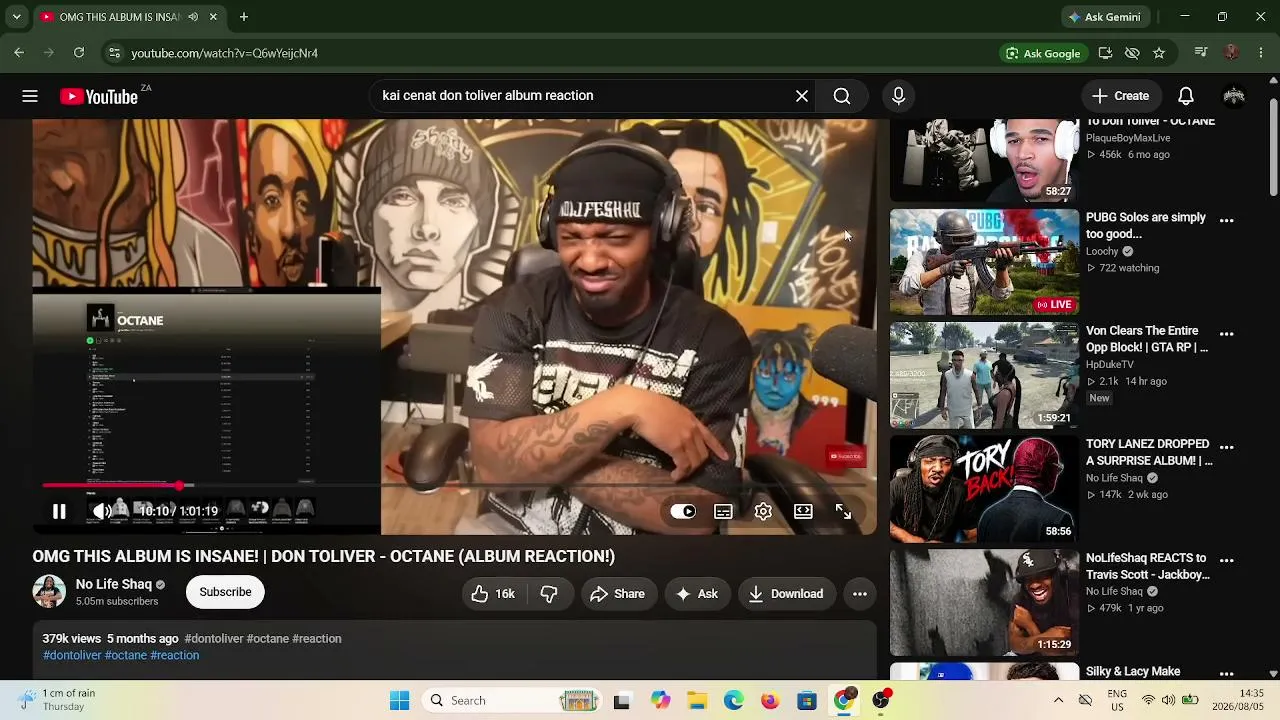This screenshot has height=720, width=1280.
Task: Start voice search with the microphone
Action: pyautogui.click(x=898, y=96)
